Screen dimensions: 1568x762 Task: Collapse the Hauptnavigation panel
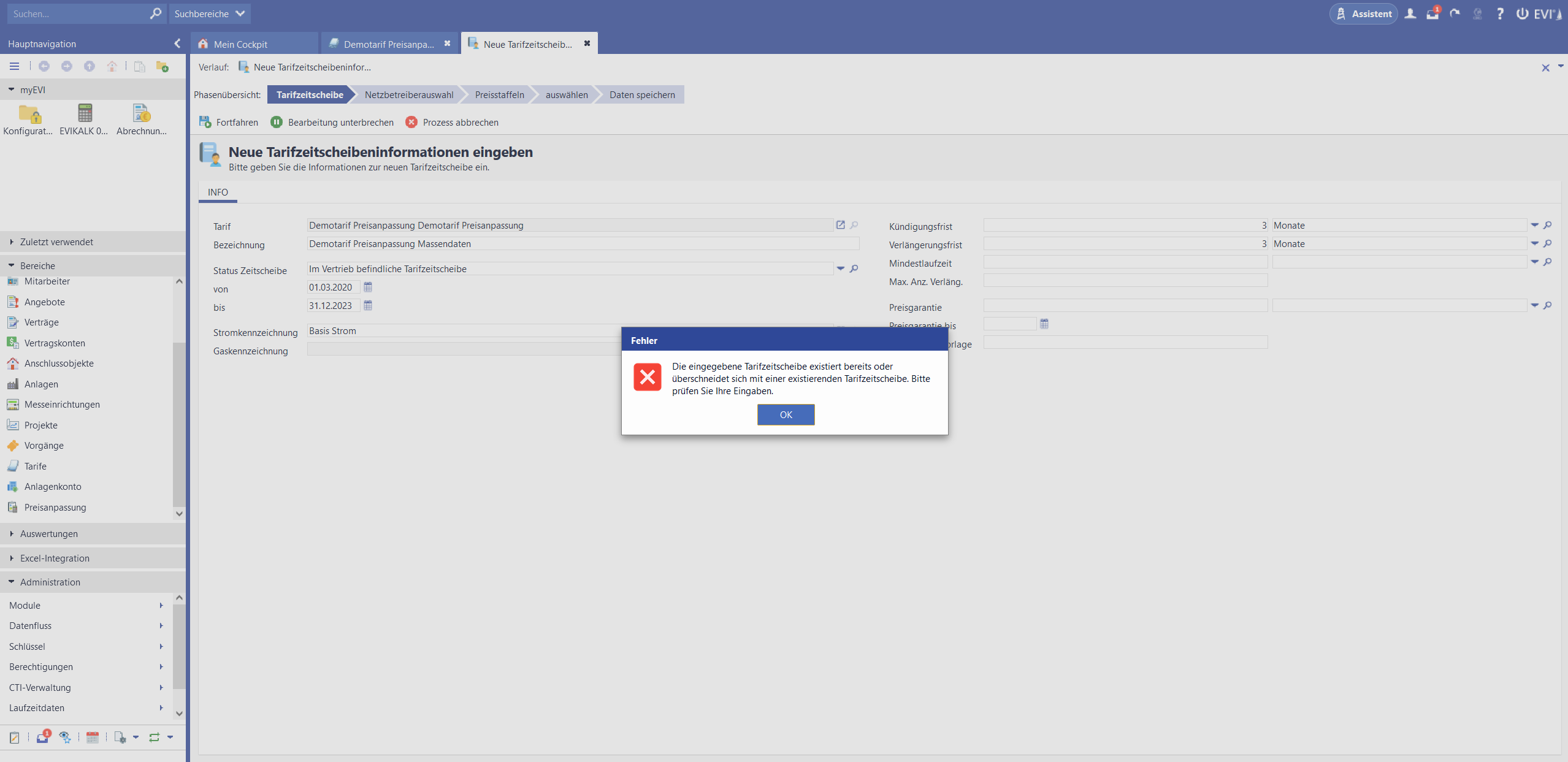pyautogui.click(x=177, y=44)
